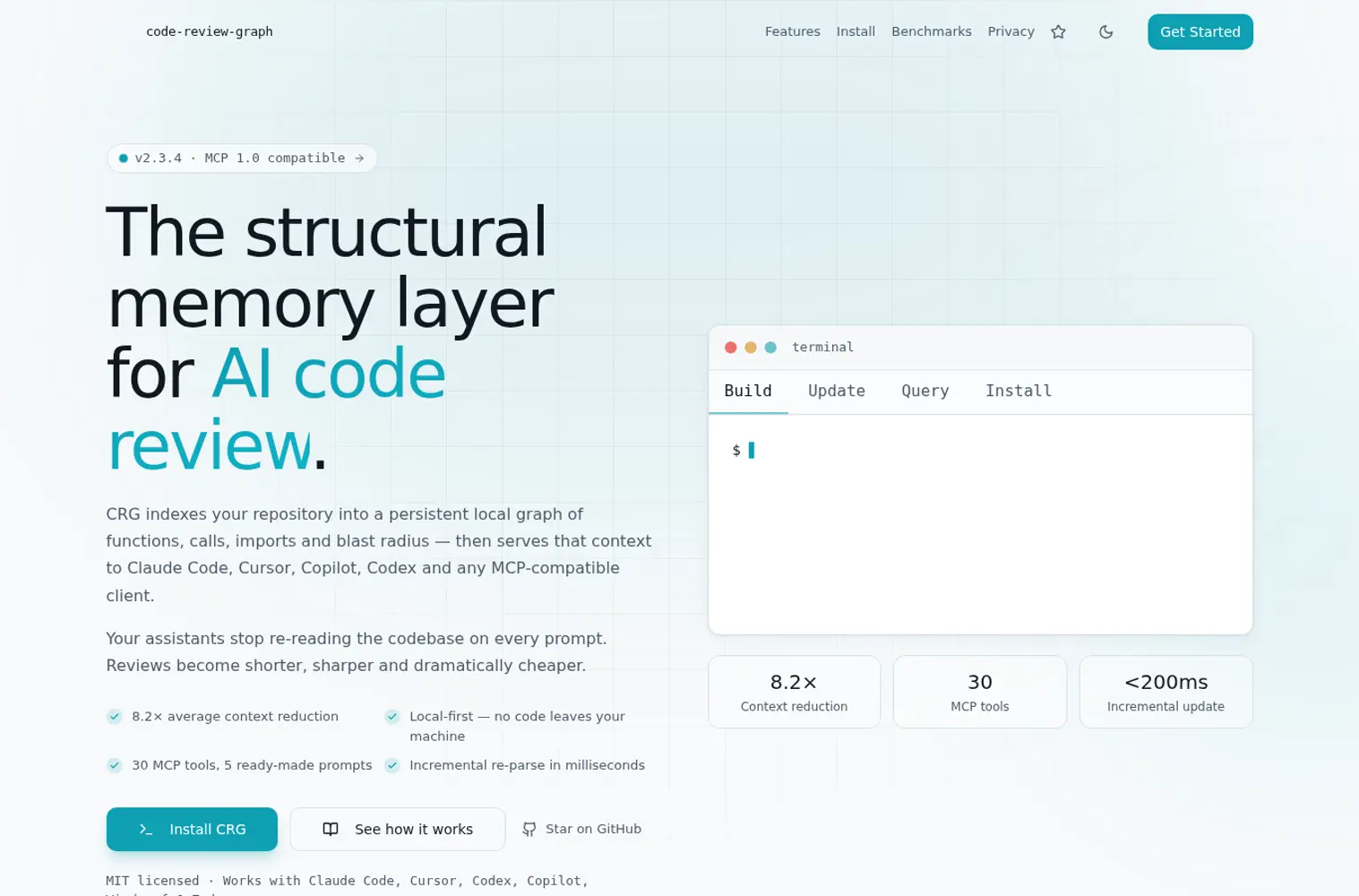Image resolution: width=1359 pixels, height=896 pixels.
Task: Click check icon beside Local-first feature
Action: [391, 716]
